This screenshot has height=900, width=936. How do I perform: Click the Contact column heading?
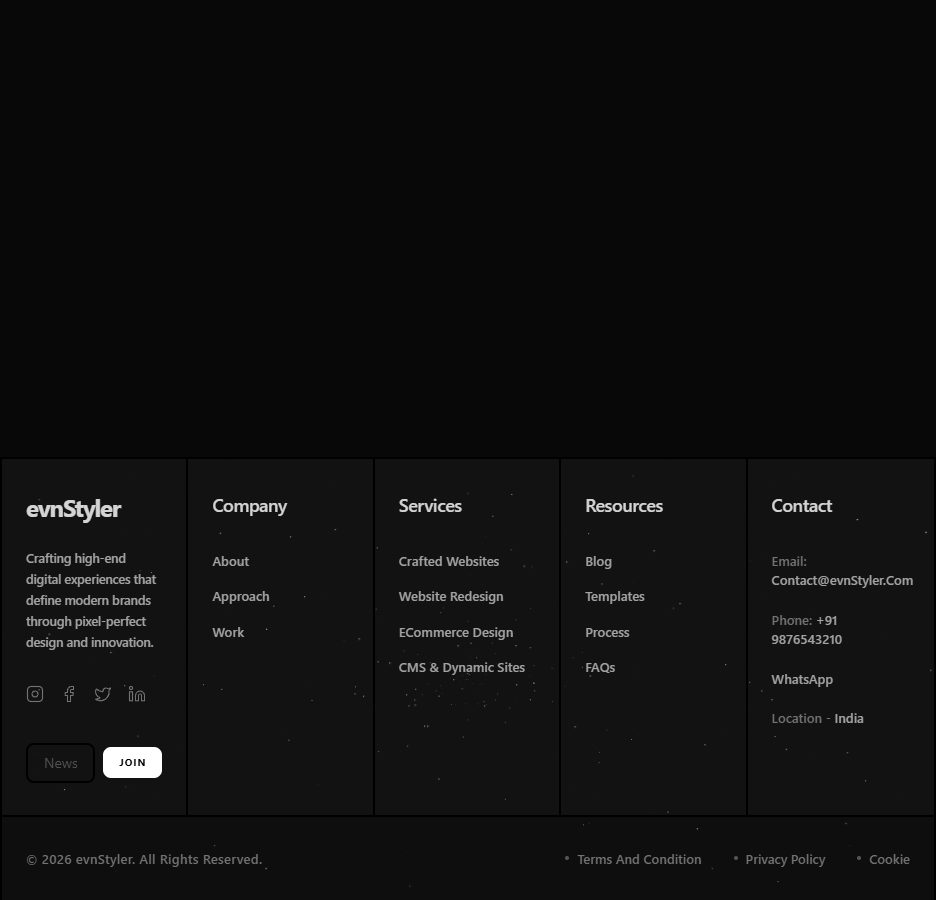pos(801,506)
